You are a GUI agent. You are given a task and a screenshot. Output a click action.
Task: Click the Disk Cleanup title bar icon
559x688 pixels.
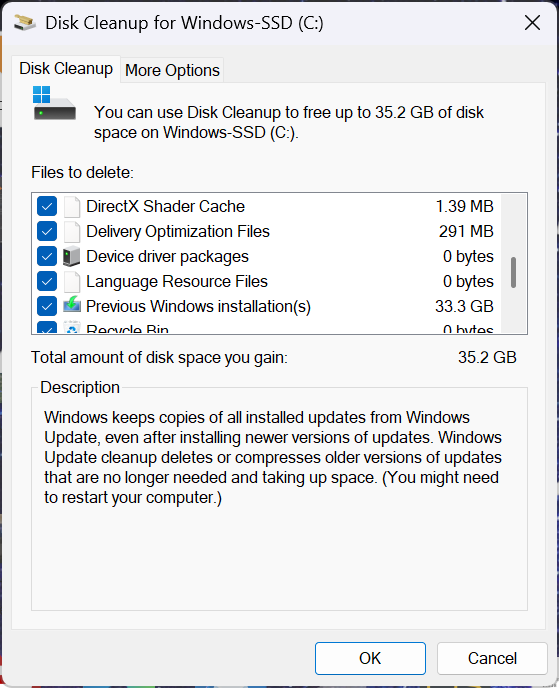pos(25,22)
